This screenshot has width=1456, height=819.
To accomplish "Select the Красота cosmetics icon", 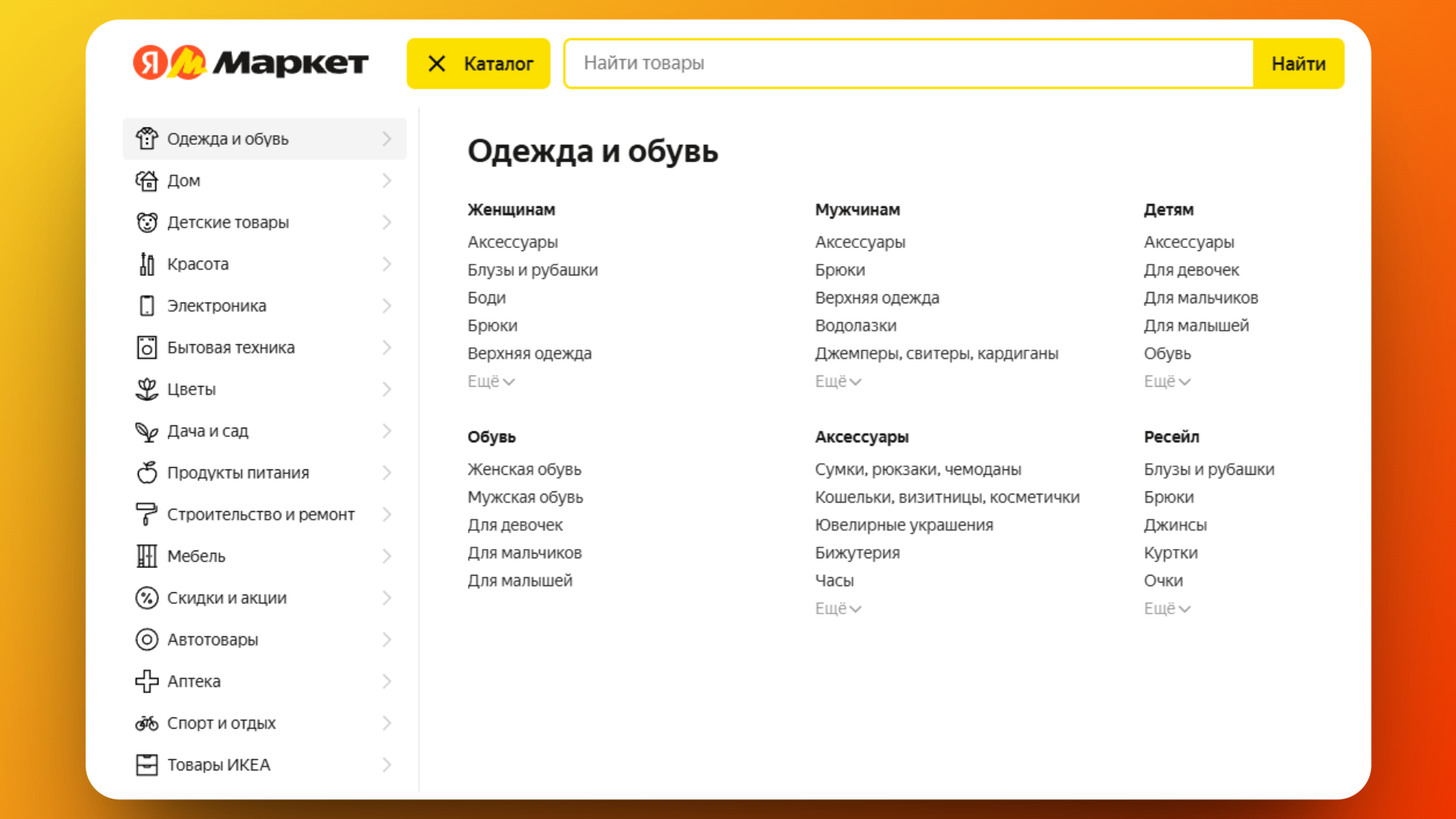I will [147, 264].
